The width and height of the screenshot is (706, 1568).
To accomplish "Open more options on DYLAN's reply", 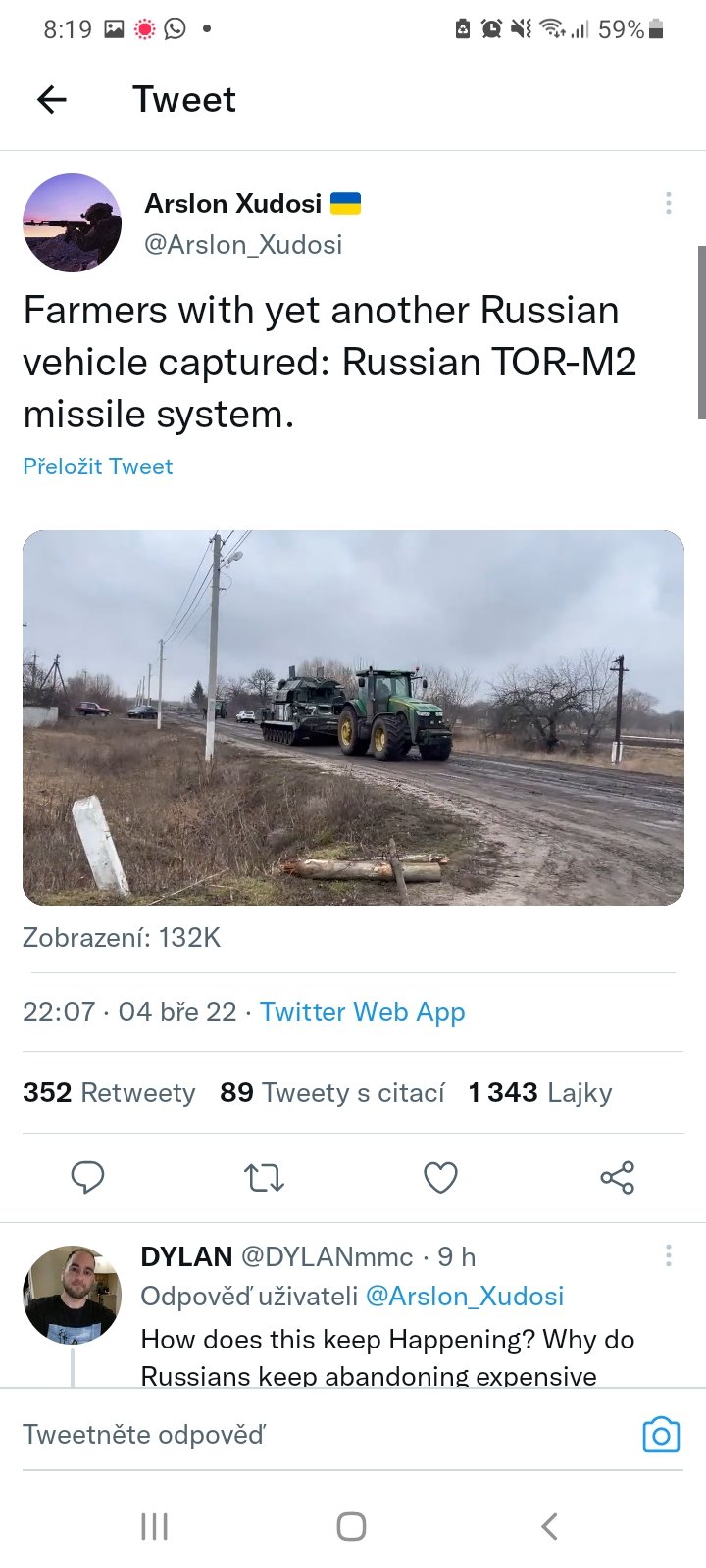I will pos(668,1255).
